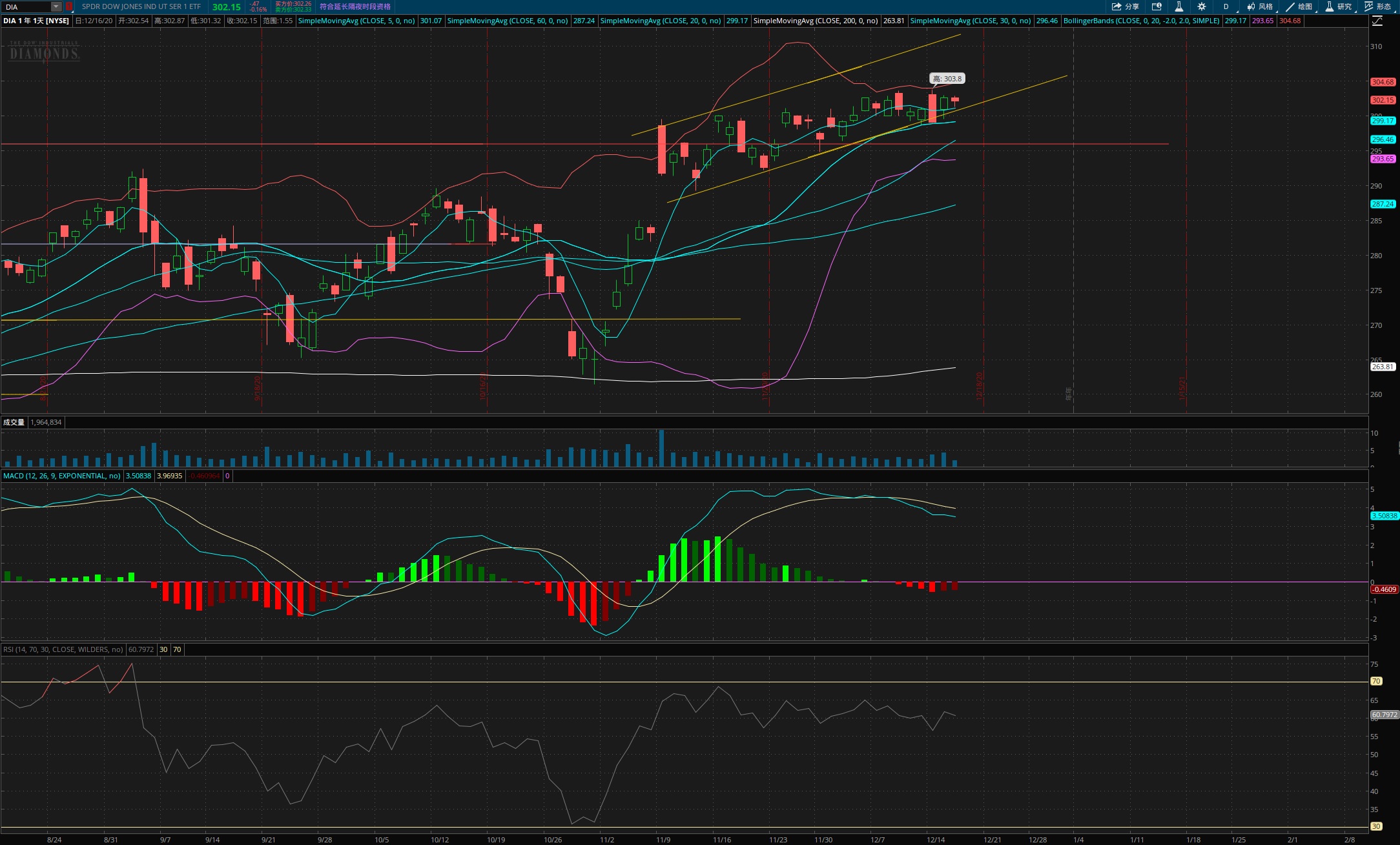This screenshot has height=845, width=1400.
Task: Click the RSI (14, 70, 30, CLOSE, WILDERS, no) label
Action: tap(63, 649)
